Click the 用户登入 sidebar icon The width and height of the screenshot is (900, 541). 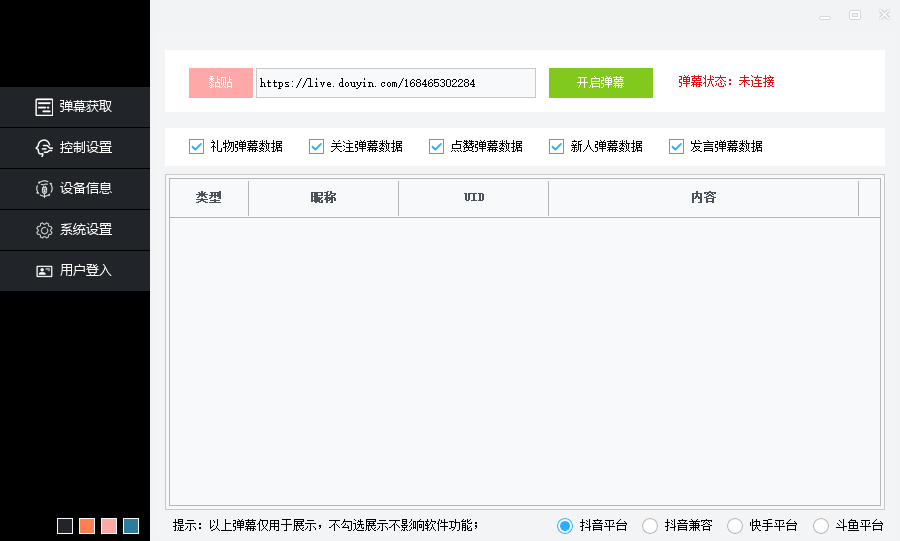[x=44, y=271]
